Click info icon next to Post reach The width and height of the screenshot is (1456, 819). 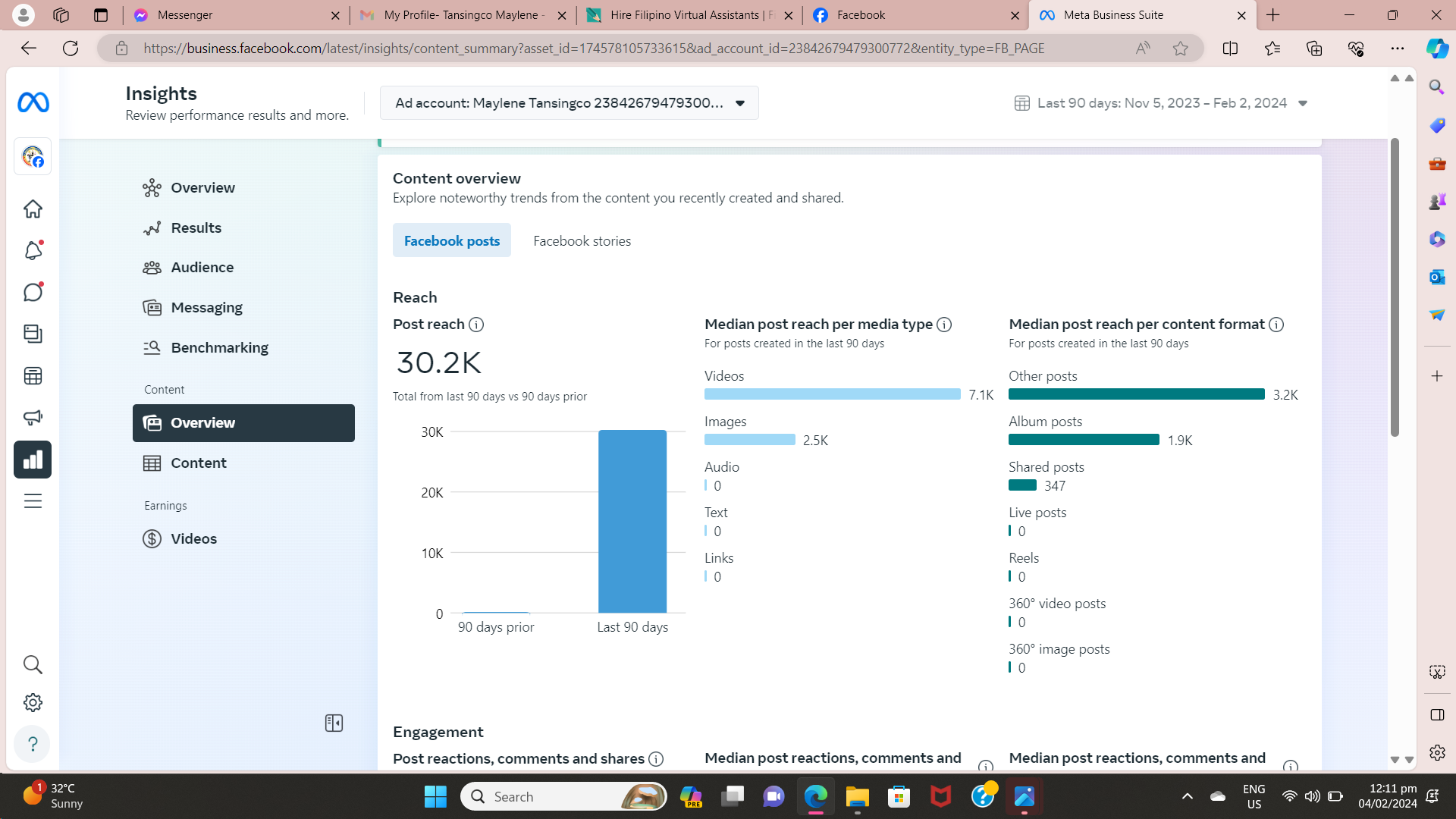coord(476,325)
